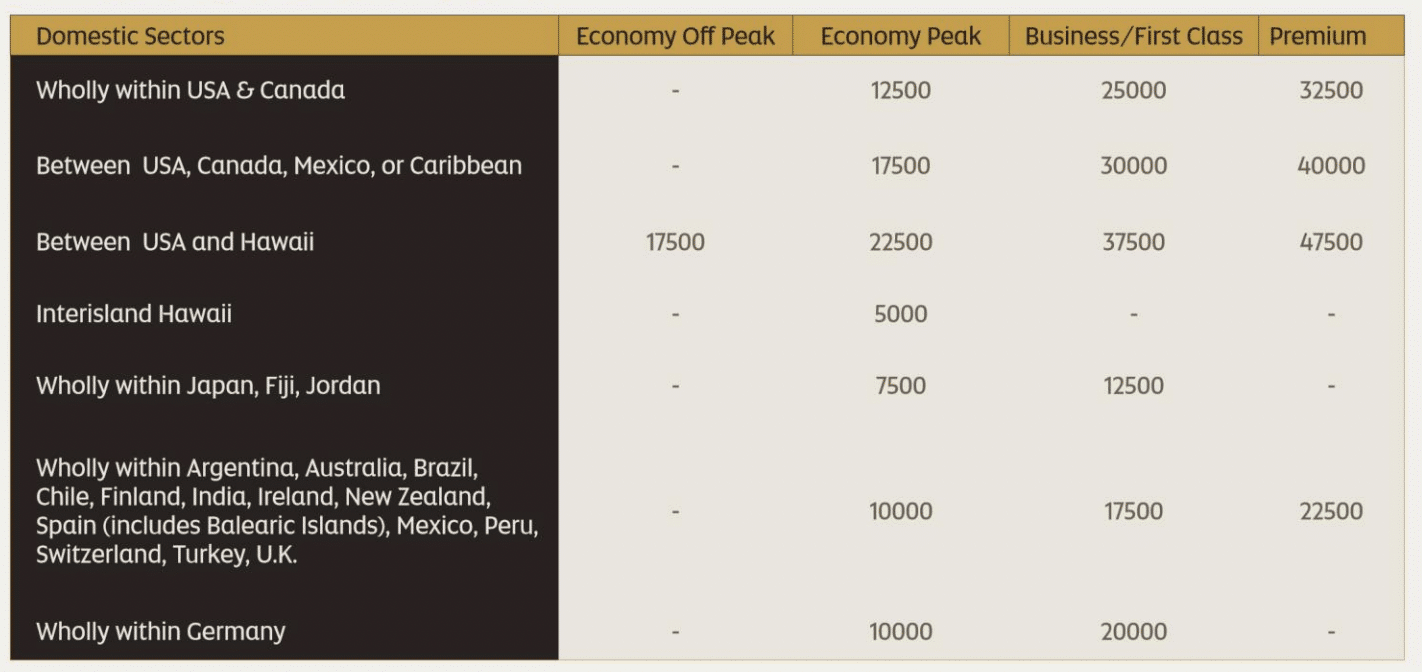Select the Business/First Class column header
This screenshot has width=1422, height=672.
[1133, 37]
